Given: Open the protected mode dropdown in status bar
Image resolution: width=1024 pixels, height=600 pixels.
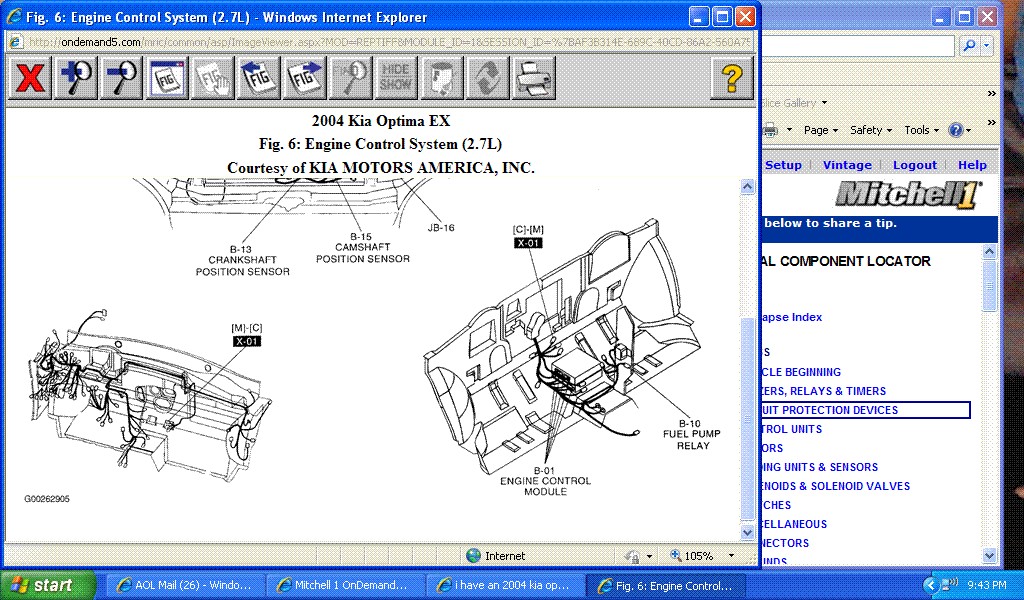Looking at the screenshot, I should point(649,556).
